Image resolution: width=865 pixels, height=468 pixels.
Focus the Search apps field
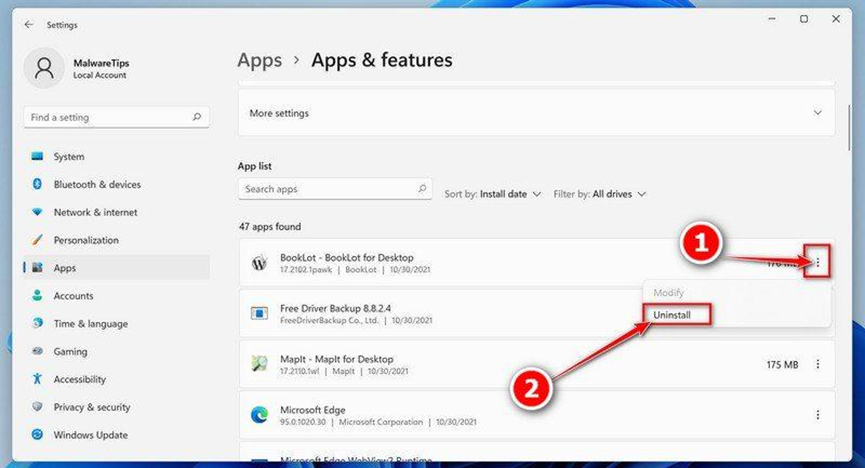coord(335,189)
